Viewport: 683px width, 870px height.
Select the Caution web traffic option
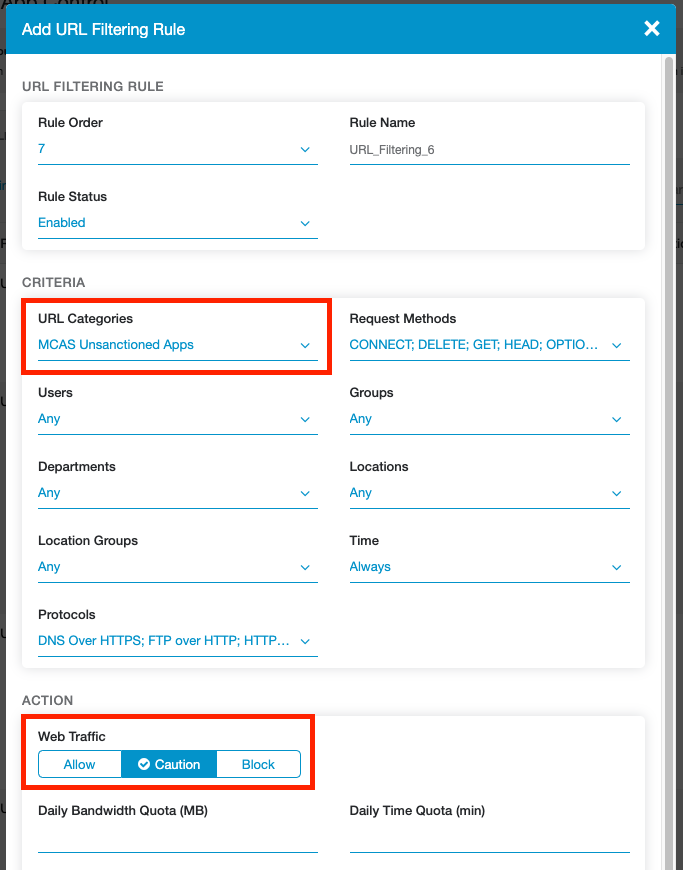tap(169, 764)
